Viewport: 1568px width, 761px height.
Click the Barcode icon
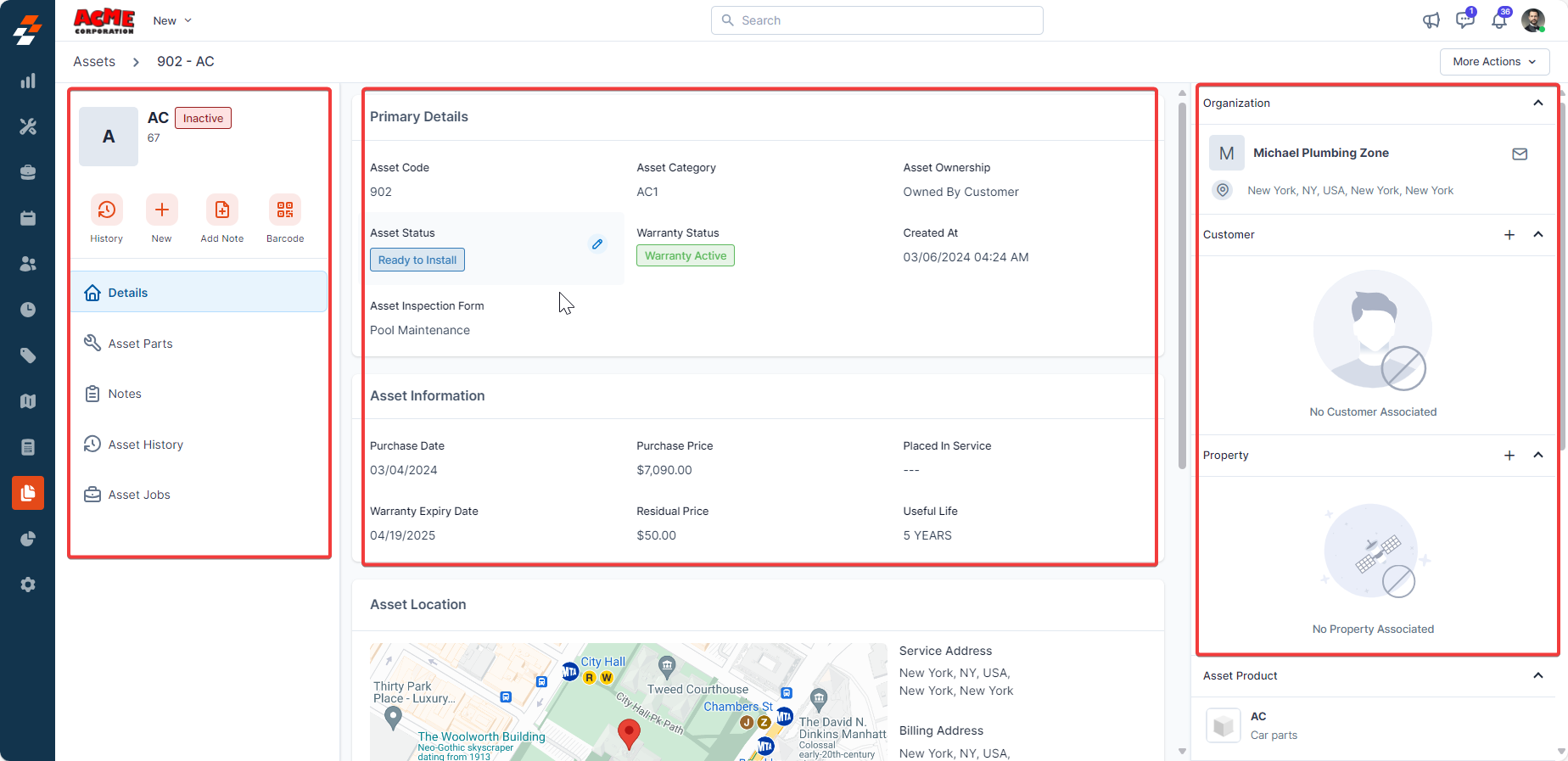285,210
